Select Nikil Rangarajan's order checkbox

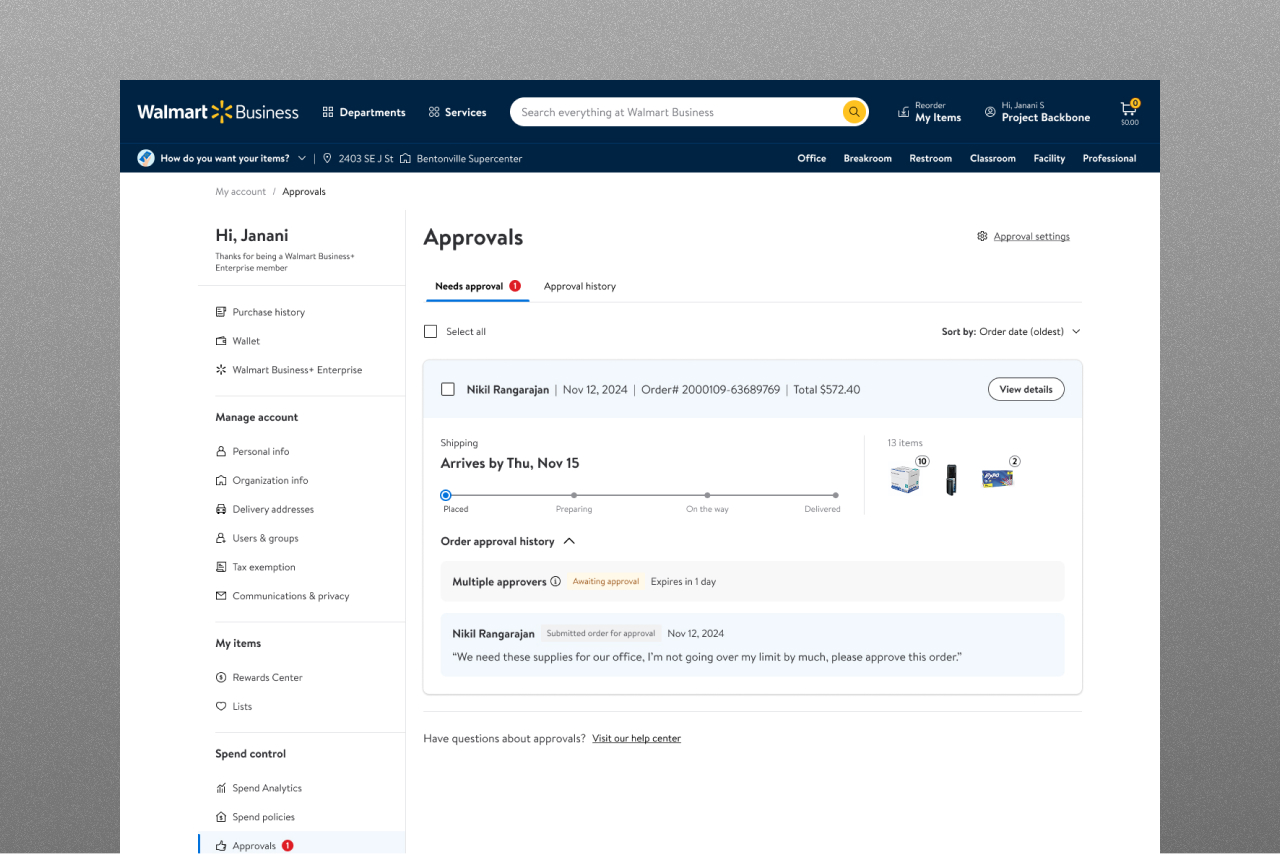(448, 389)
